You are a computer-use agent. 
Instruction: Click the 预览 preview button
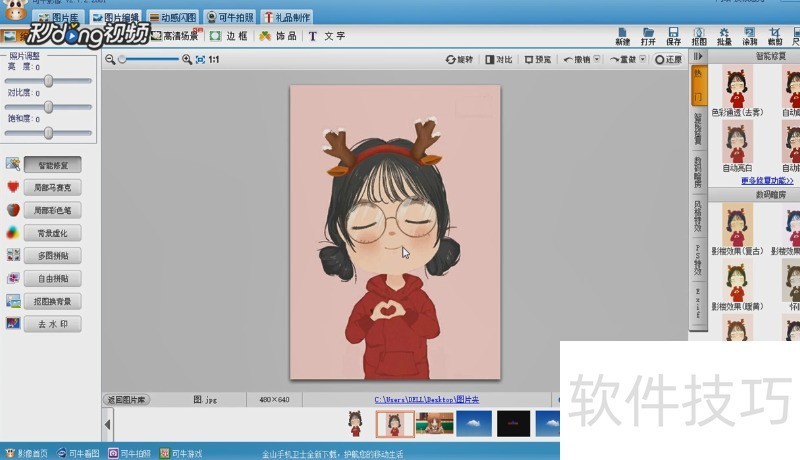tap(538, 60)
